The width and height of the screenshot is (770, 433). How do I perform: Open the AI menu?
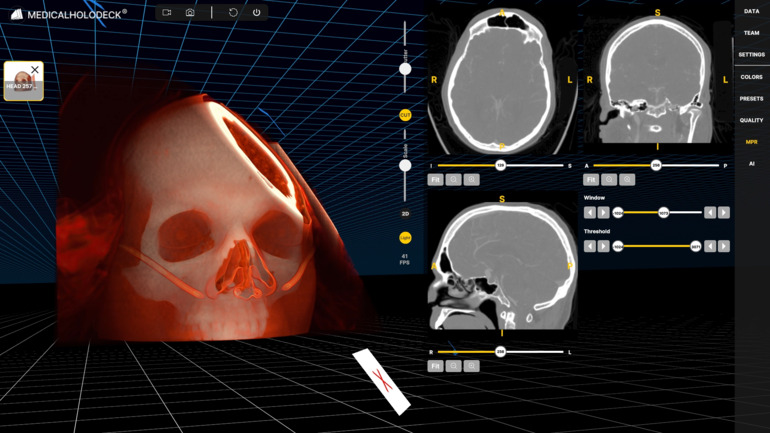(x=751, y=163)
